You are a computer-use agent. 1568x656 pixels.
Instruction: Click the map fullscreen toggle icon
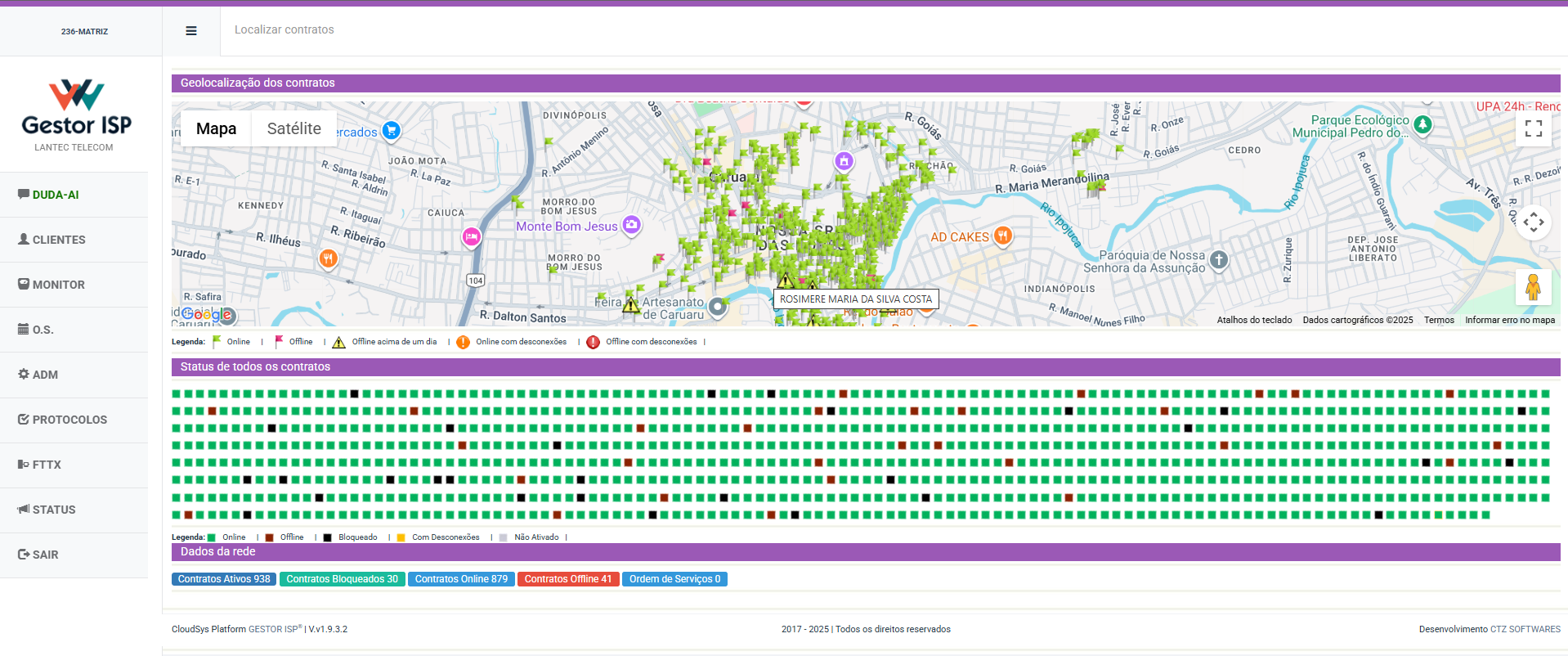[1533, 128]
